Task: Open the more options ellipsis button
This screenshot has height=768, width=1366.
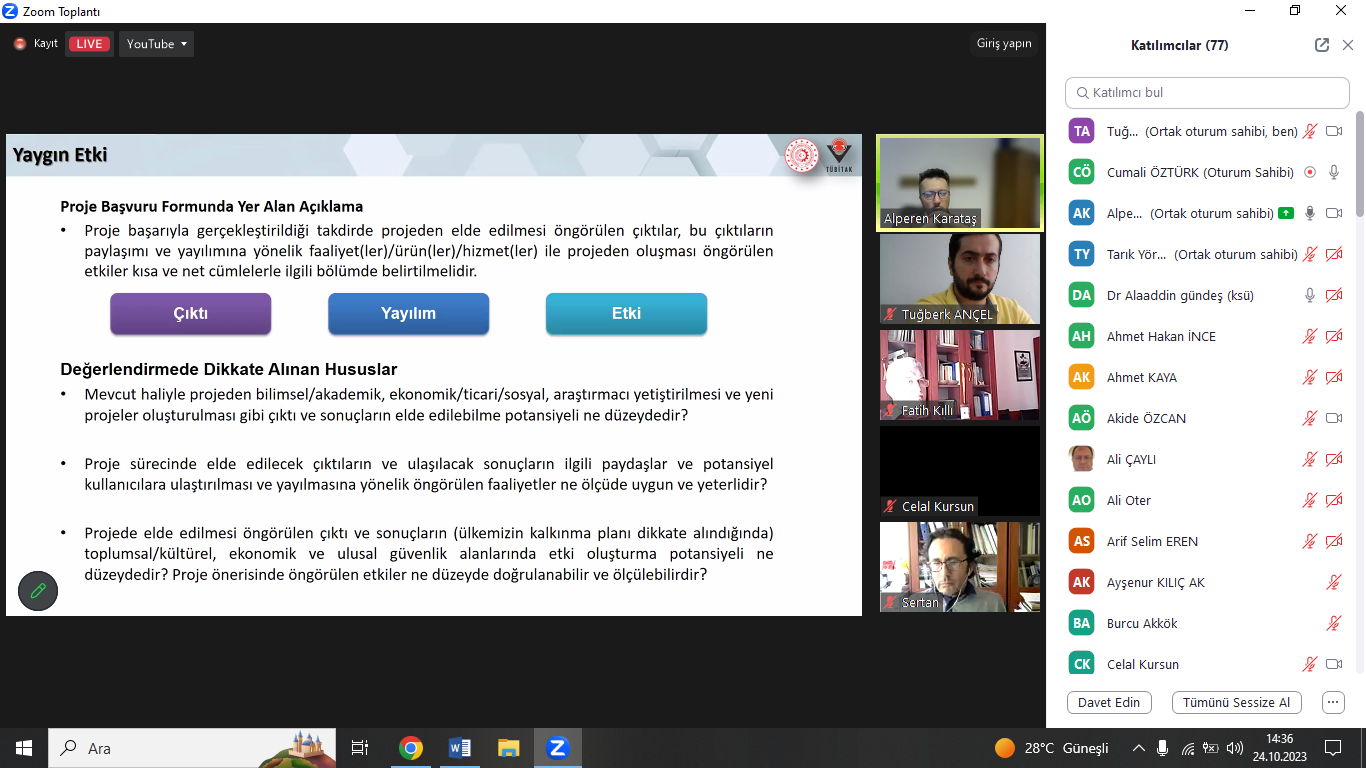Action: pyautogui.click(x=1333, y=702)
